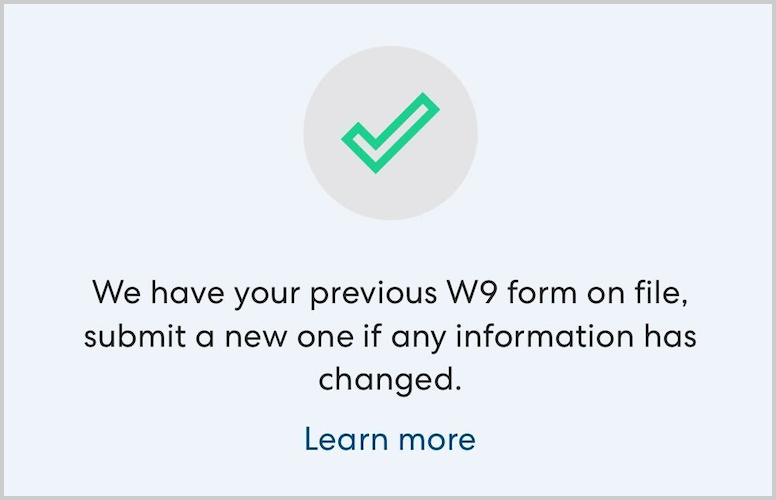Click the green checkmark icon
The width and height of the screenshot is (776, 500).
(388, 134)
